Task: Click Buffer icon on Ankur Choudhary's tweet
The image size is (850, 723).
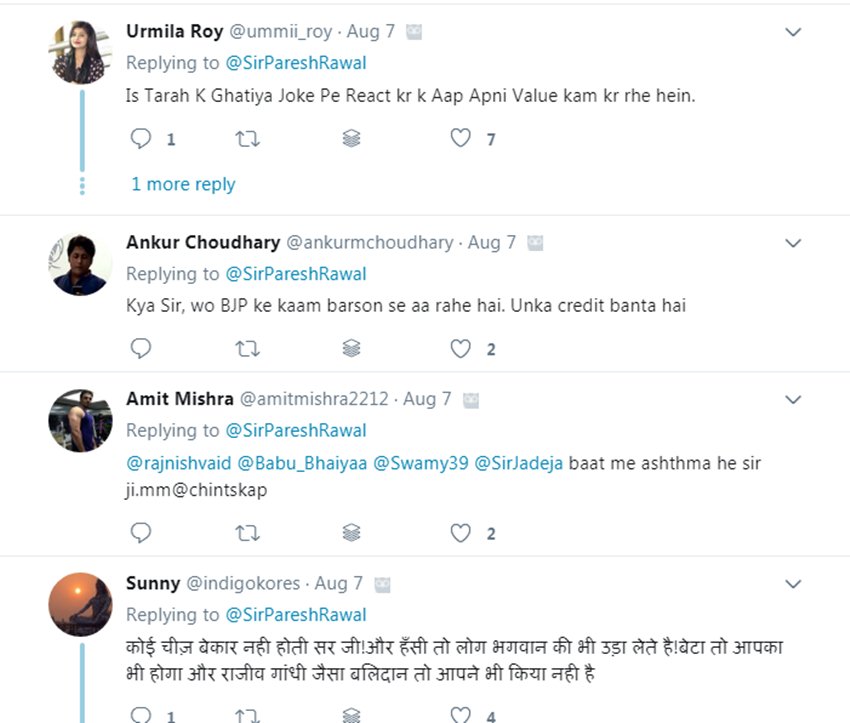Action: 351,349
